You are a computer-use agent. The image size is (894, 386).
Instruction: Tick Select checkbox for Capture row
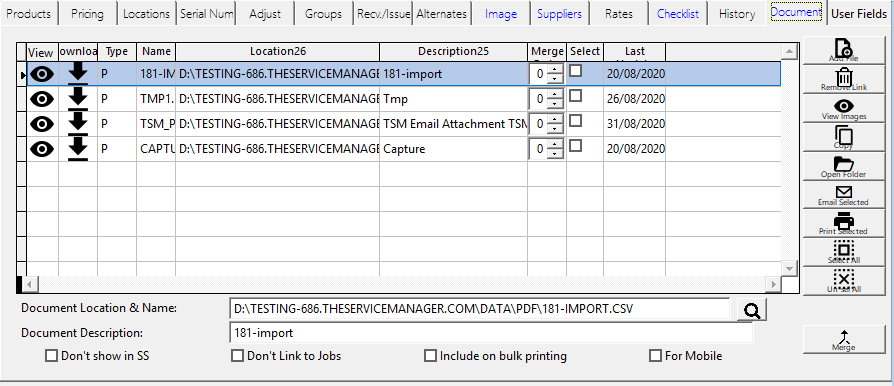(576, 146)
